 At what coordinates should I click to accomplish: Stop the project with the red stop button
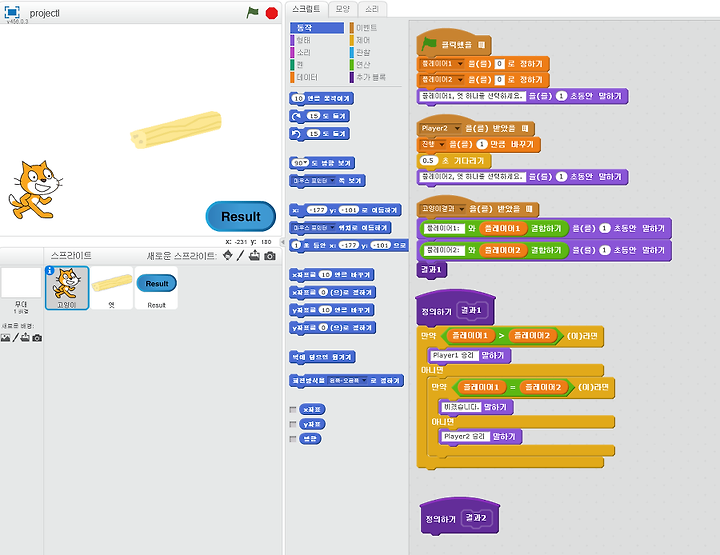[272, 13]
